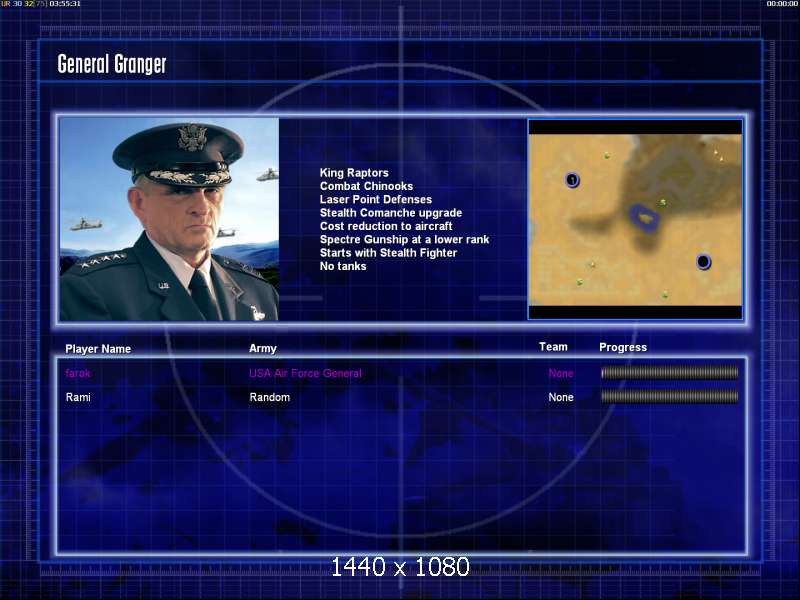This screenshot has width=800, height=600.
Task: Click the "Stealth Comanche upgrade" line
Action: [391, 213]
